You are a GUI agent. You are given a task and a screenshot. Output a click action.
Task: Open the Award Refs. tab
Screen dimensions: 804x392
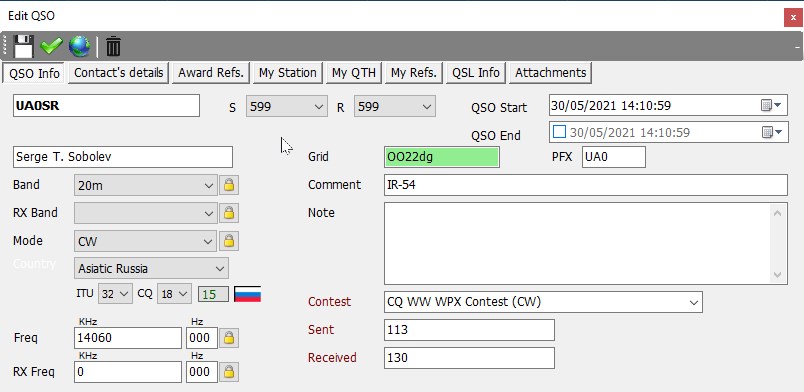[211, 73]
